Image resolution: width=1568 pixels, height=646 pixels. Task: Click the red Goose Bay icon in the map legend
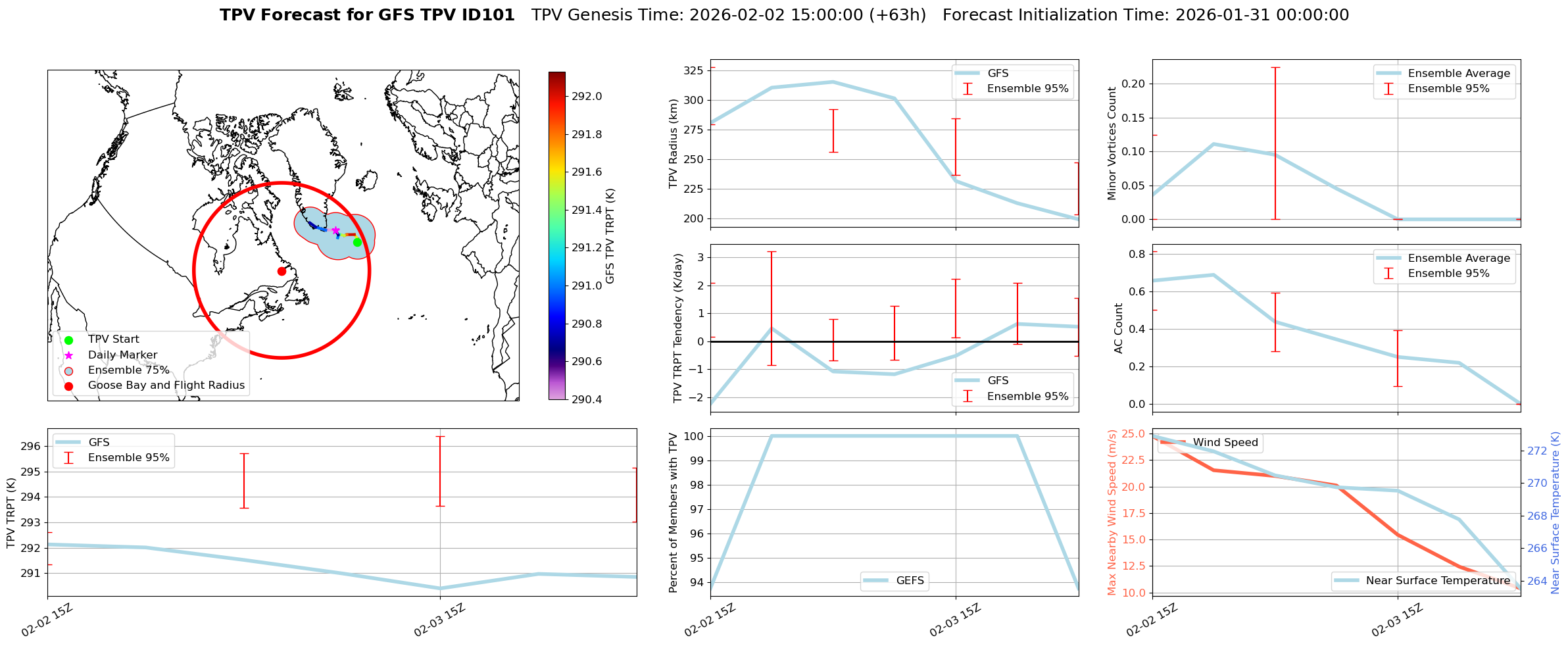pos(68,386)
